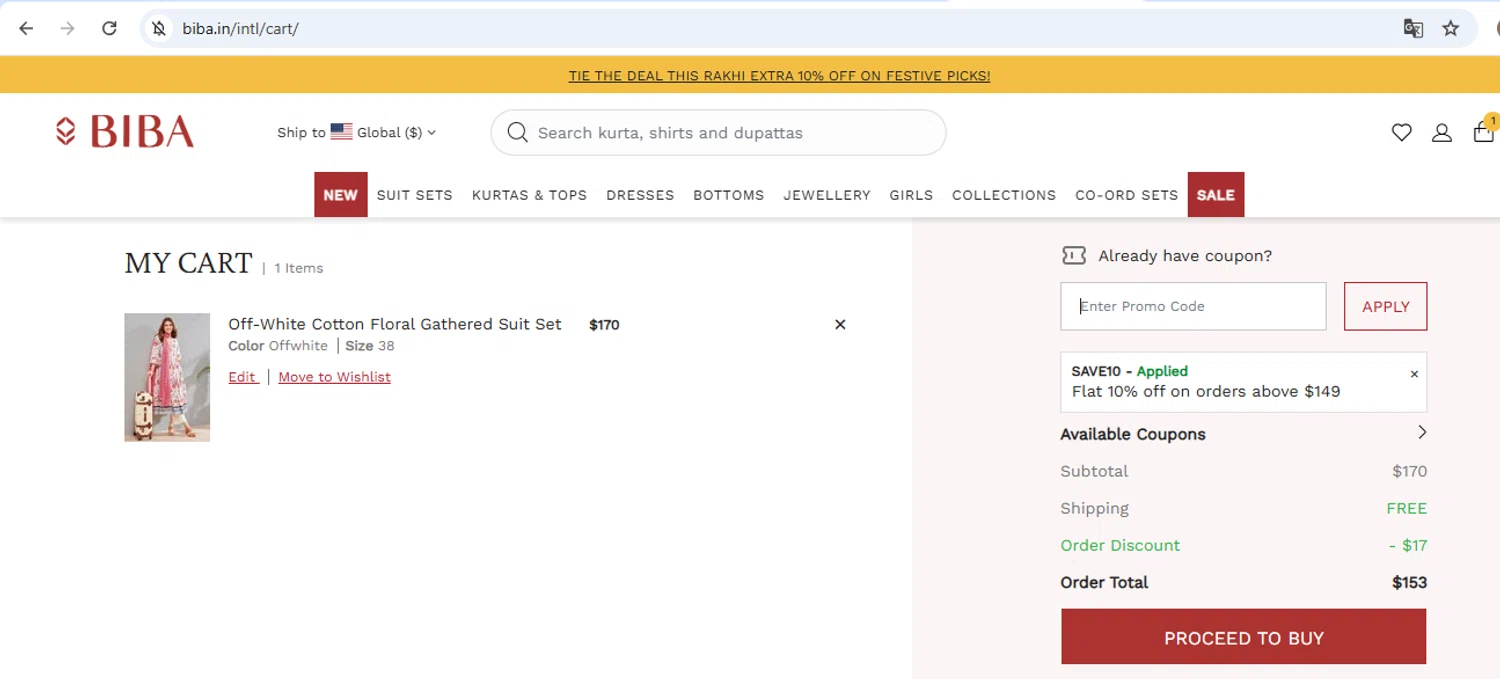Open JEWELLERY menu
Image resolution: width=1500 pixels, height=679 pixels.
827,195
